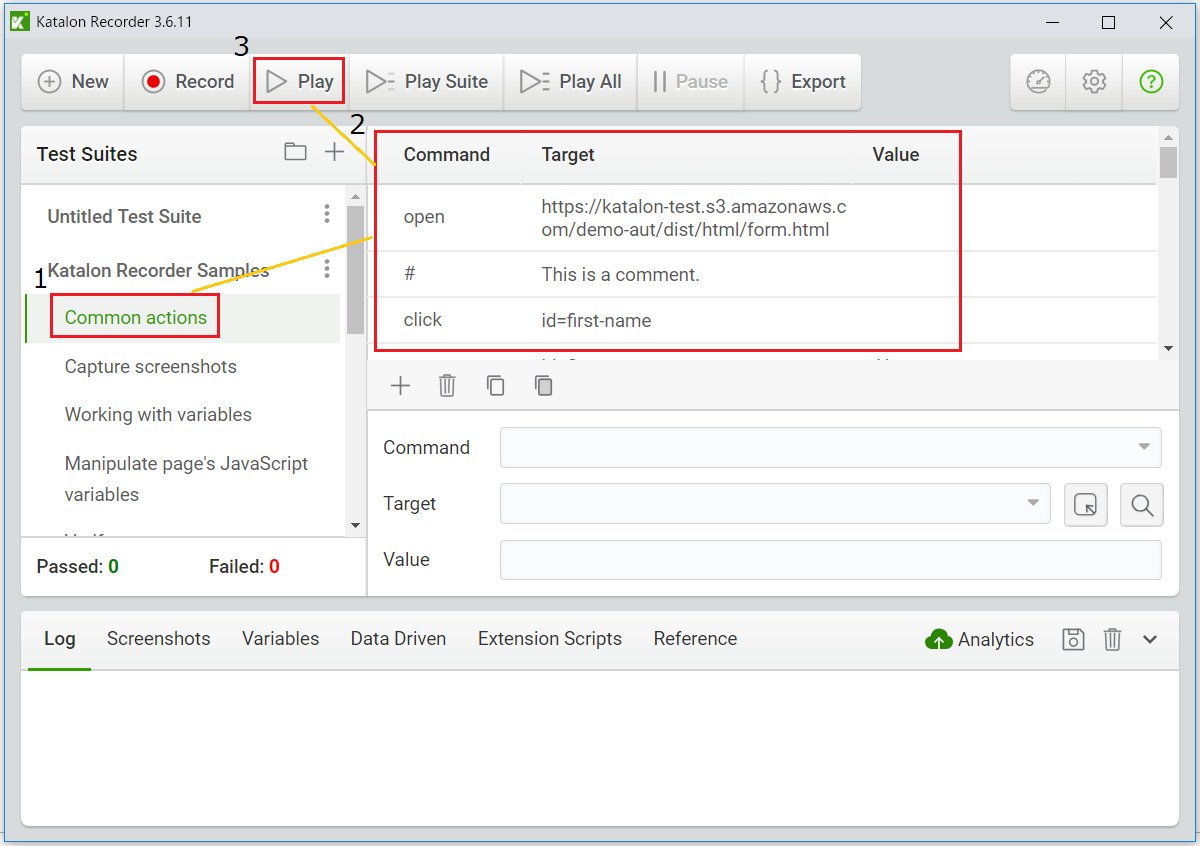Click the command table scrollbar up arrow
This screenshot has width=1200, height=846.
pos(1168,136)
